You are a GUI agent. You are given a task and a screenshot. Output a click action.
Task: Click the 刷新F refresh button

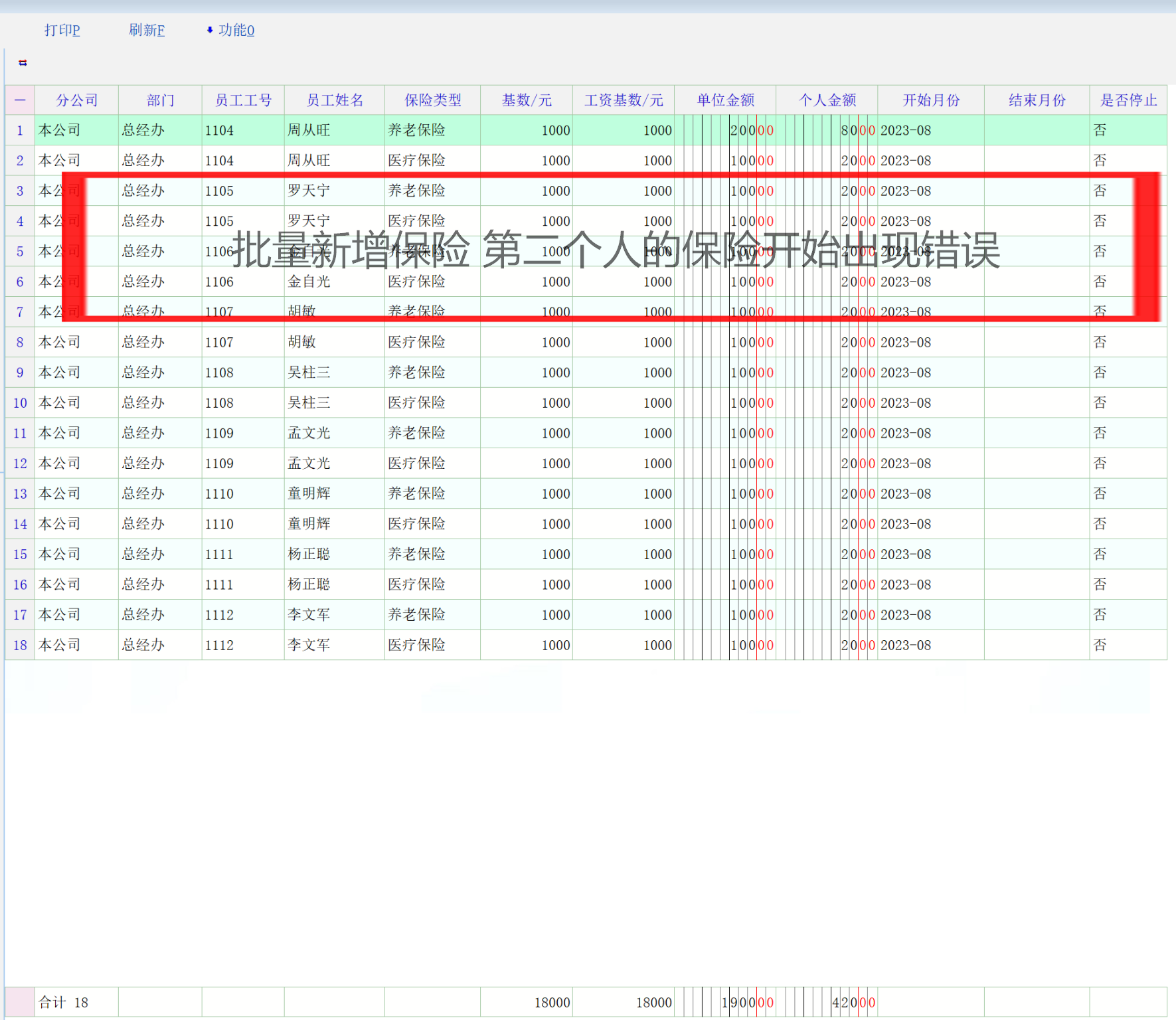146,30
